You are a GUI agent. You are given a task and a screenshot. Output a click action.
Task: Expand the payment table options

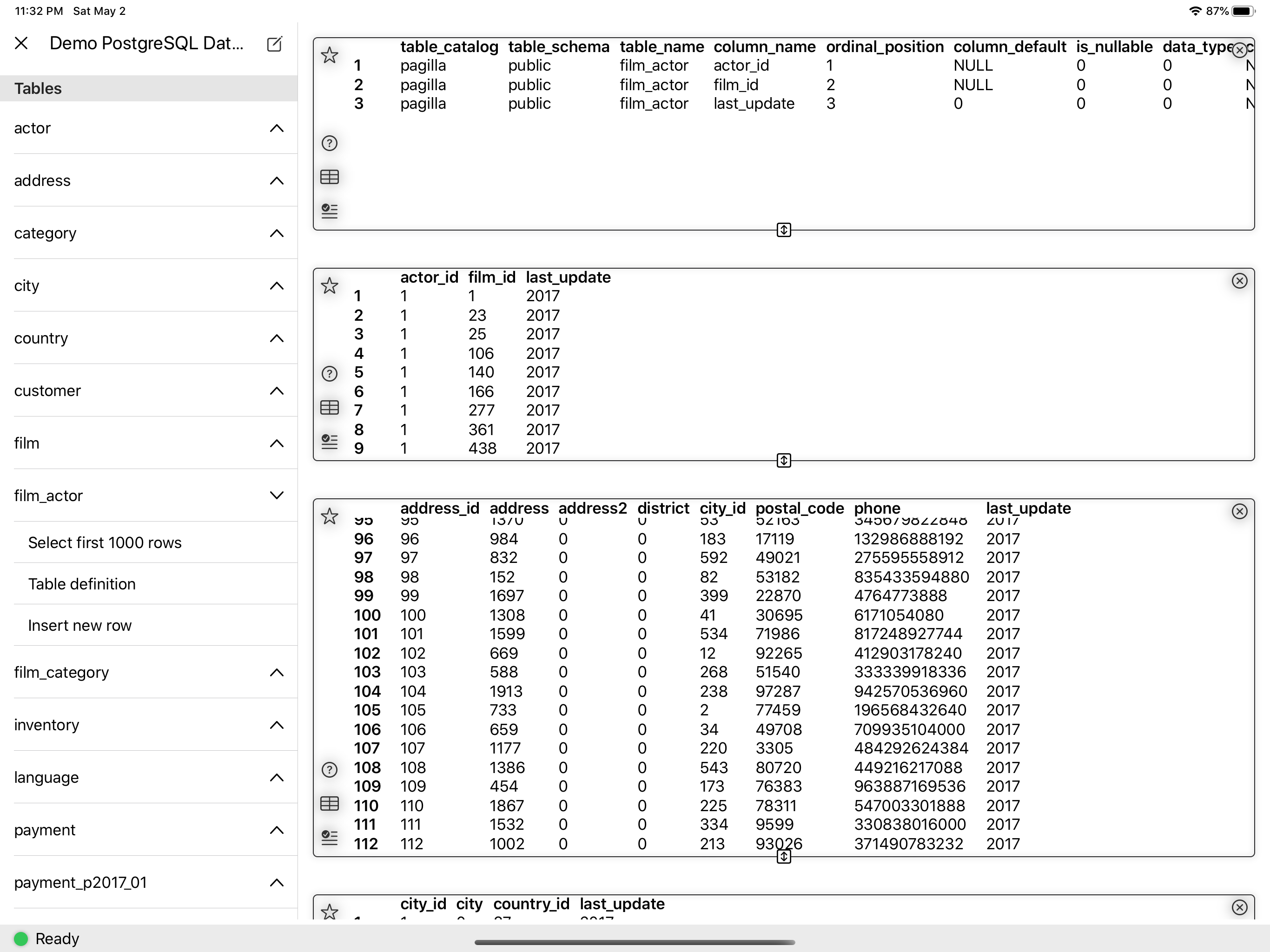(x=278, y=830)
